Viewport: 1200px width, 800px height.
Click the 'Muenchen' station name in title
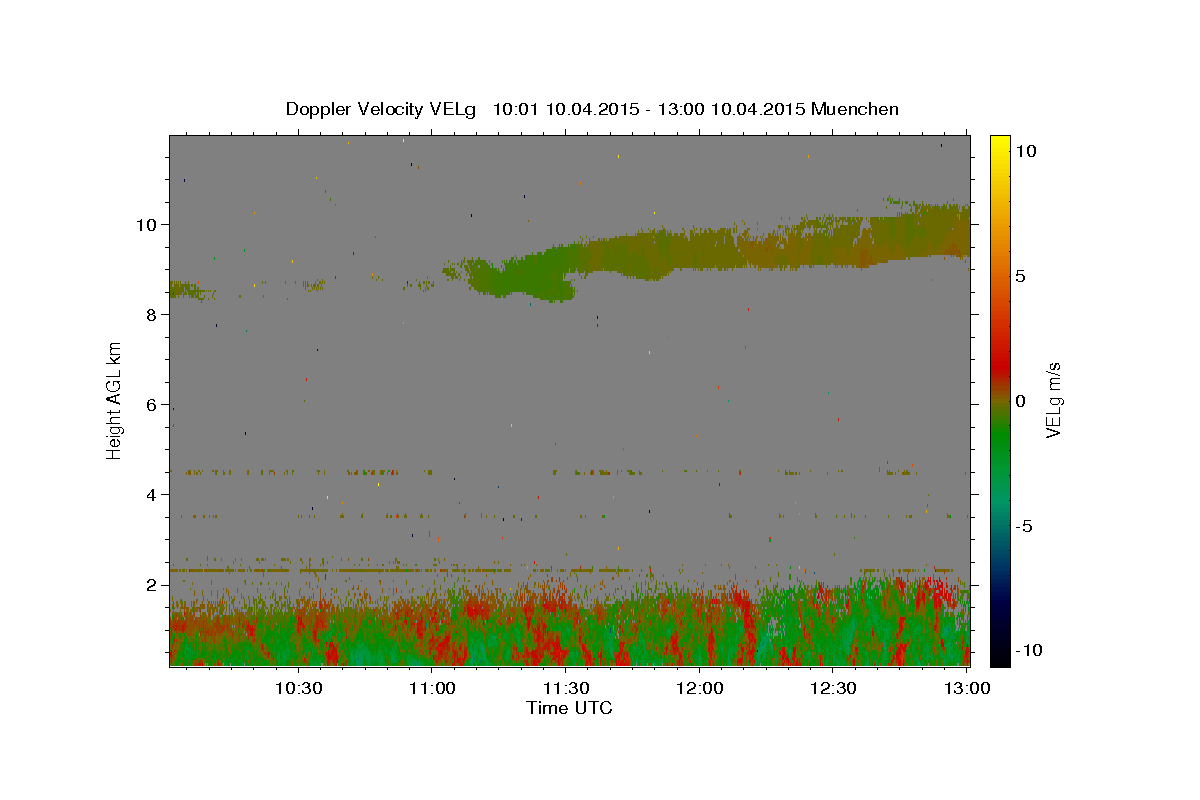[x=855, y=109]
